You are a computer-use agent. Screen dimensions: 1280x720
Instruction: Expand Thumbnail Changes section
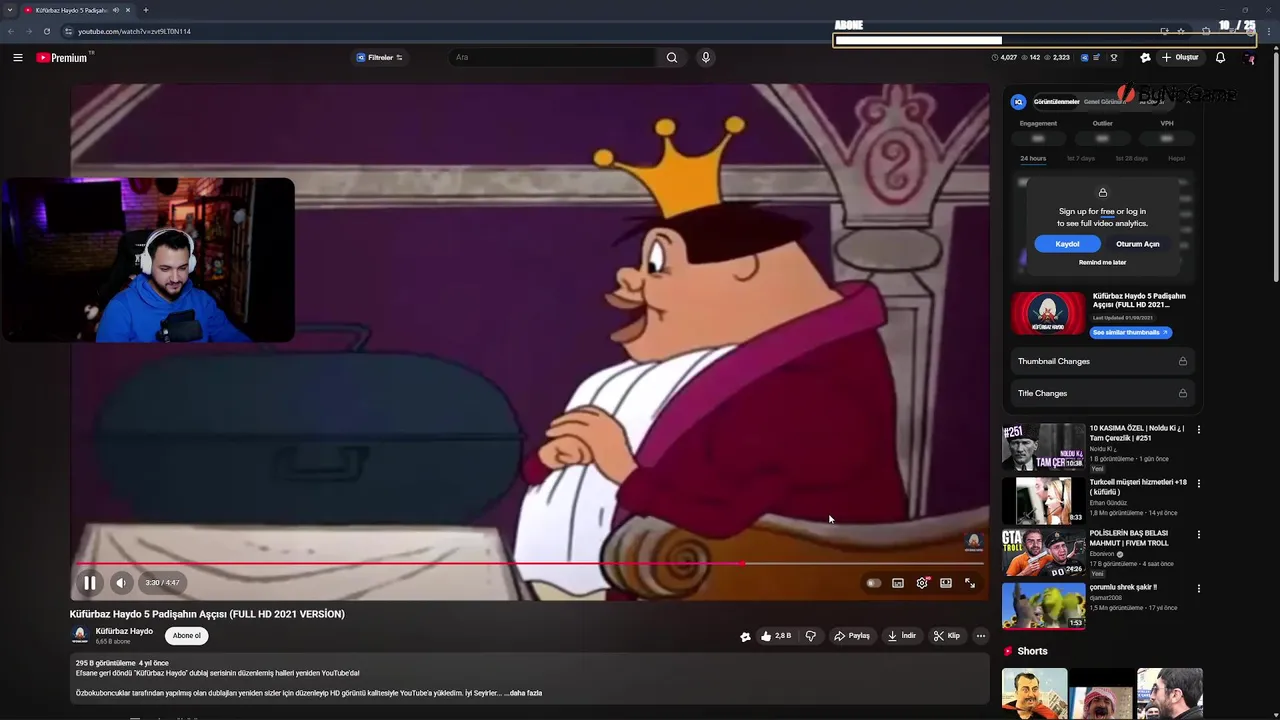point(1102,361)
